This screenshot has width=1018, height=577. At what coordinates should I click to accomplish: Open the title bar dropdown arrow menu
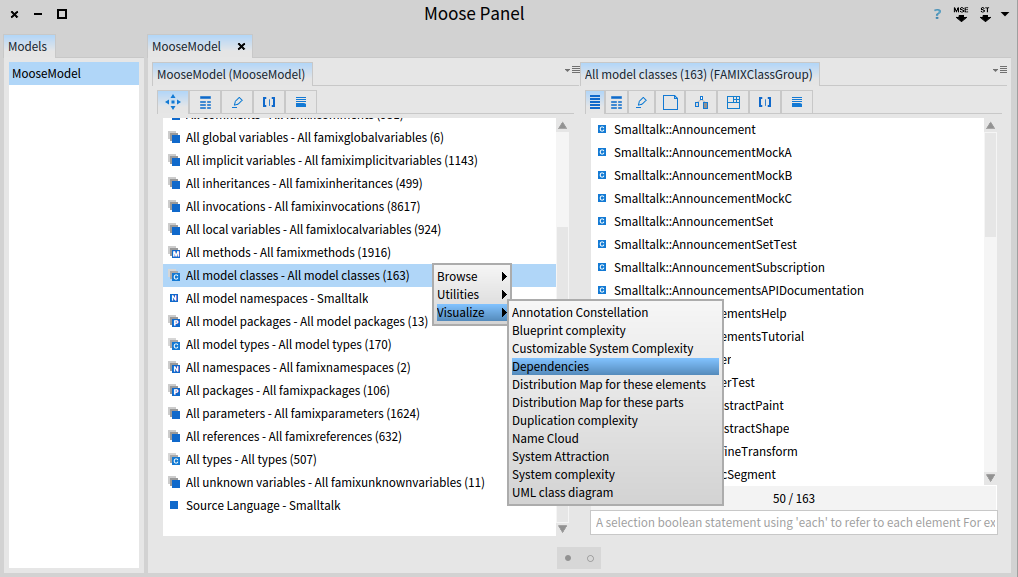point(1005,15)
